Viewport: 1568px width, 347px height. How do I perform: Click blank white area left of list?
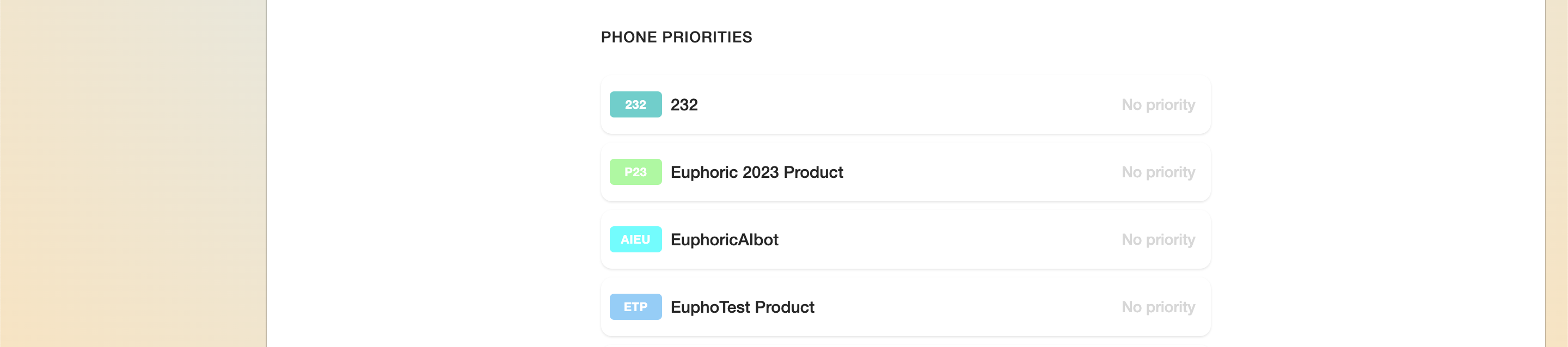[x=432, y=182]
